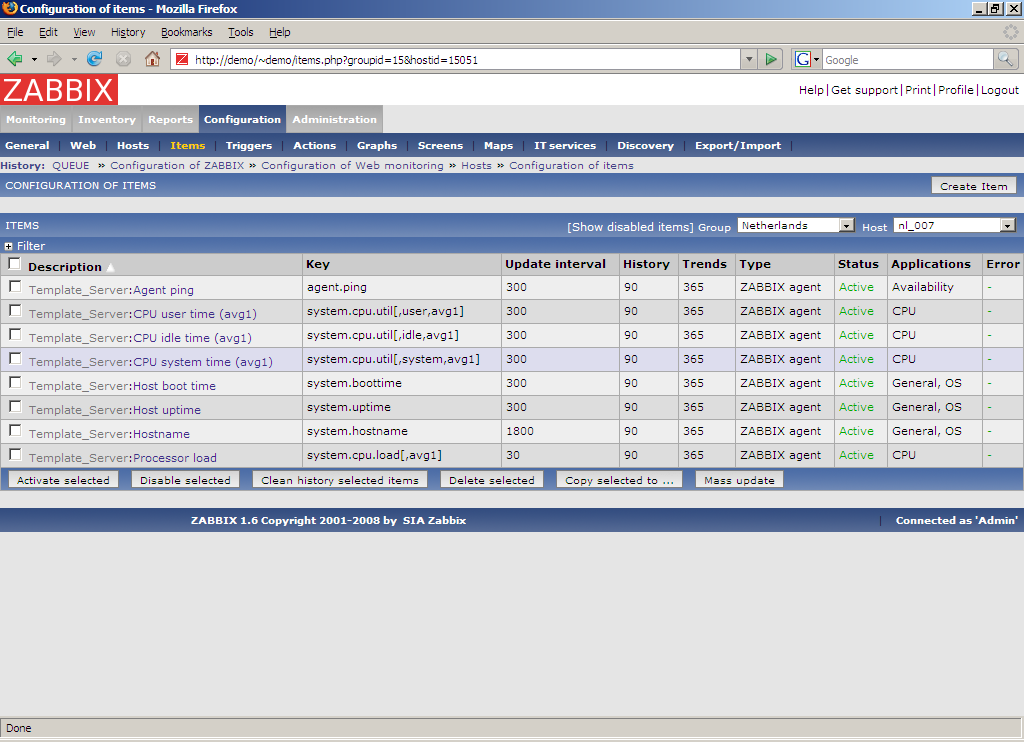Screen dimensions: 1024x742
Task: Open the Agent ping item link
Action: pyautogui.click(x=163, y=290)
